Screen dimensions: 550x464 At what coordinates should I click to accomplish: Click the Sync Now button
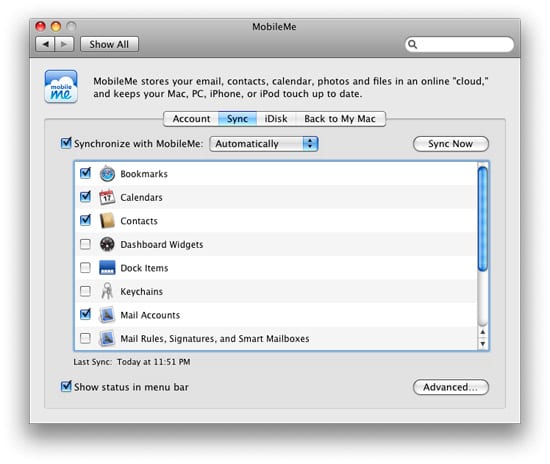tap(451, 144)
